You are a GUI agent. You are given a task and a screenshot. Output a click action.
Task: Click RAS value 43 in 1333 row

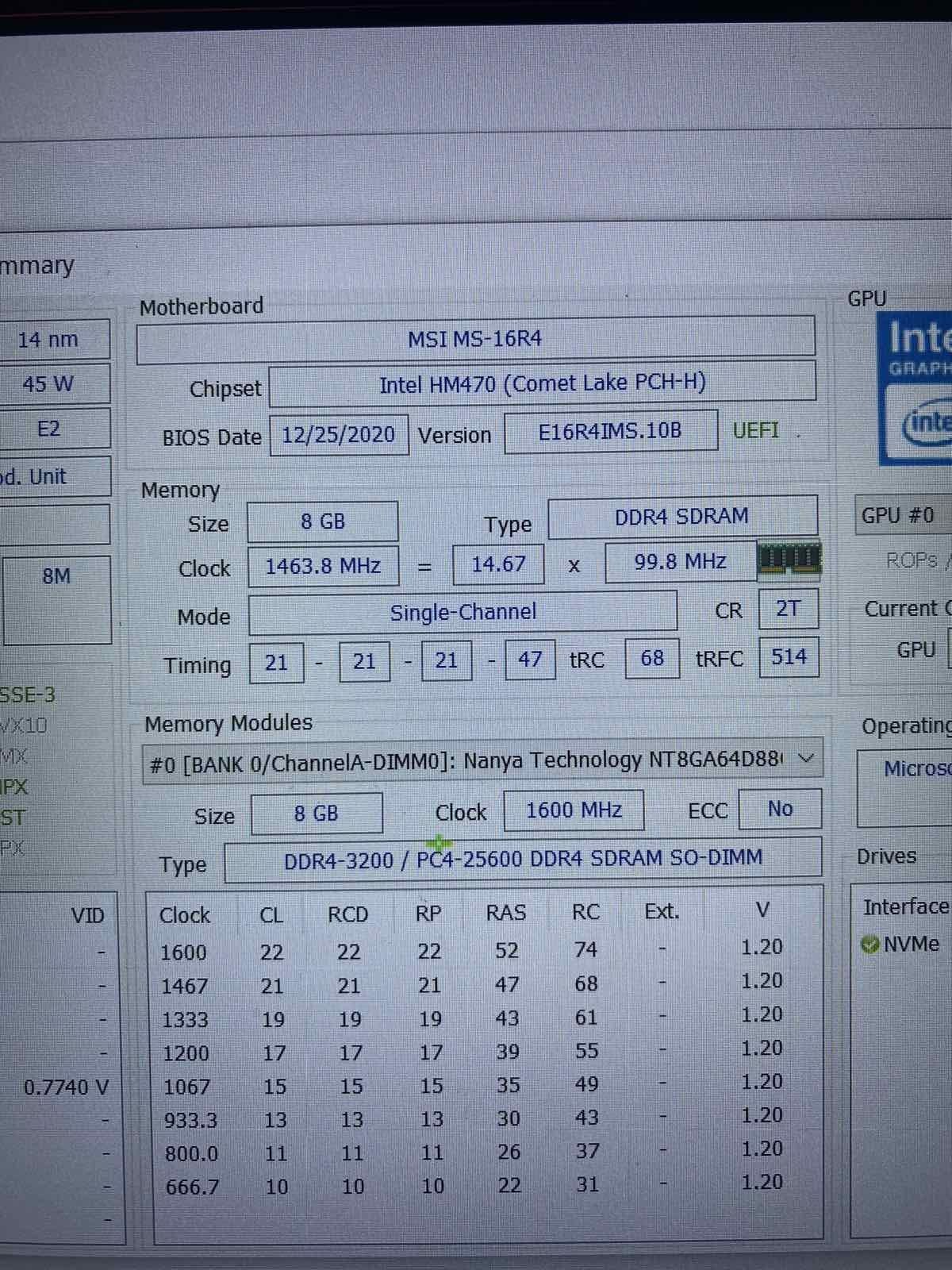point(508,1018)
